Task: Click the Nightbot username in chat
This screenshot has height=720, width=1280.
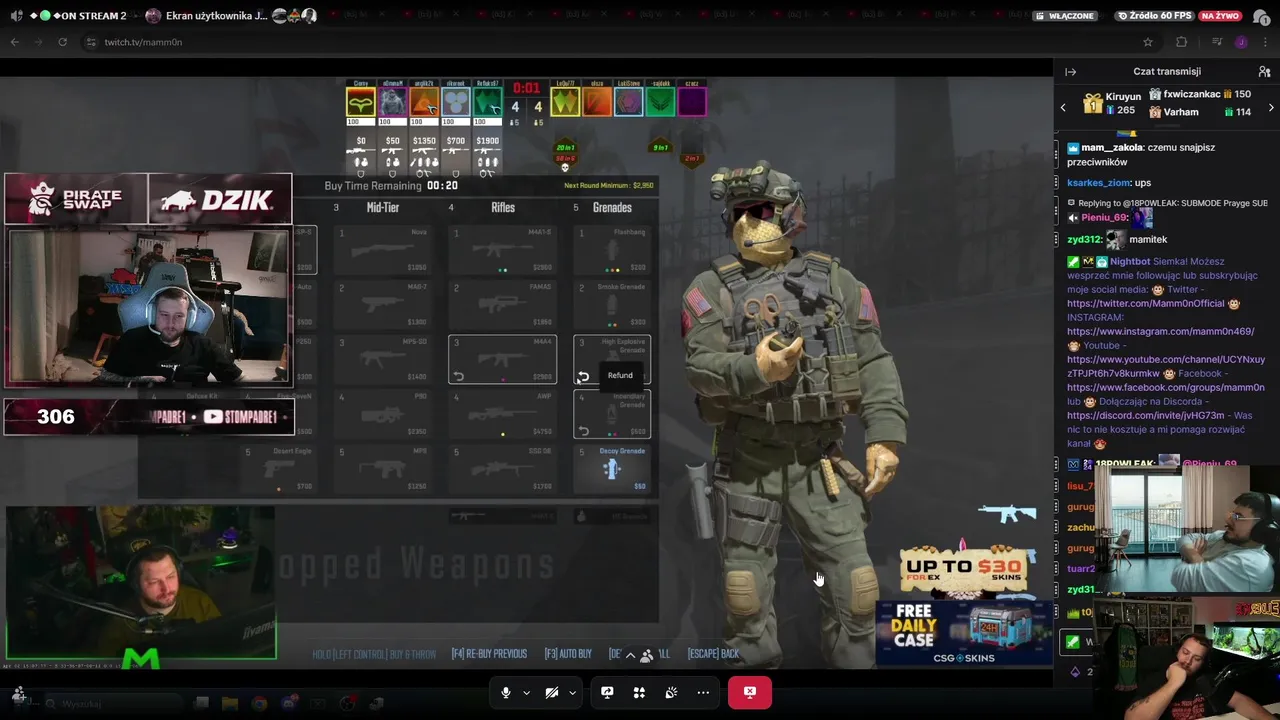Action: [1130, 261]
